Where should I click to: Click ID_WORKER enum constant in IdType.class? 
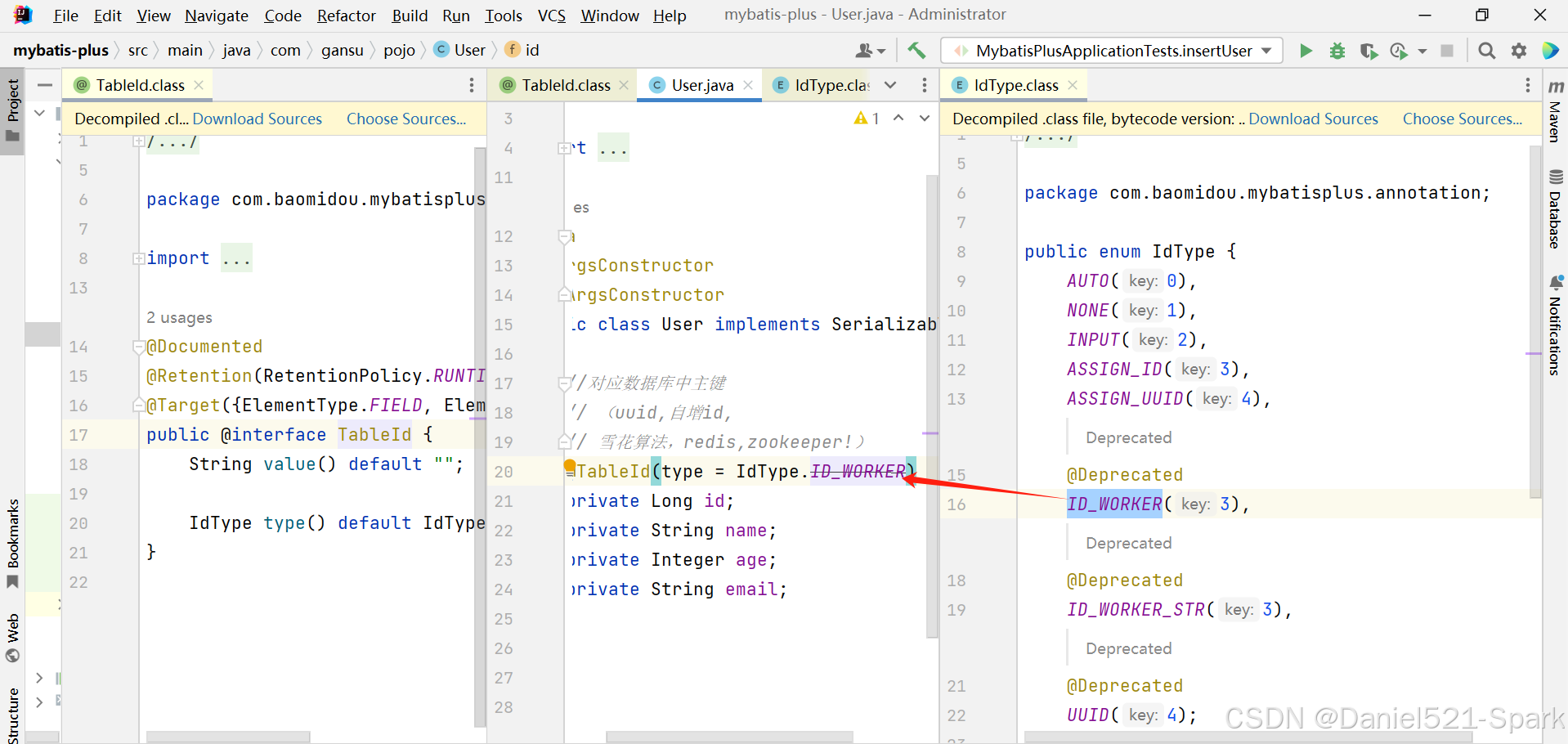pos(1114,504)
